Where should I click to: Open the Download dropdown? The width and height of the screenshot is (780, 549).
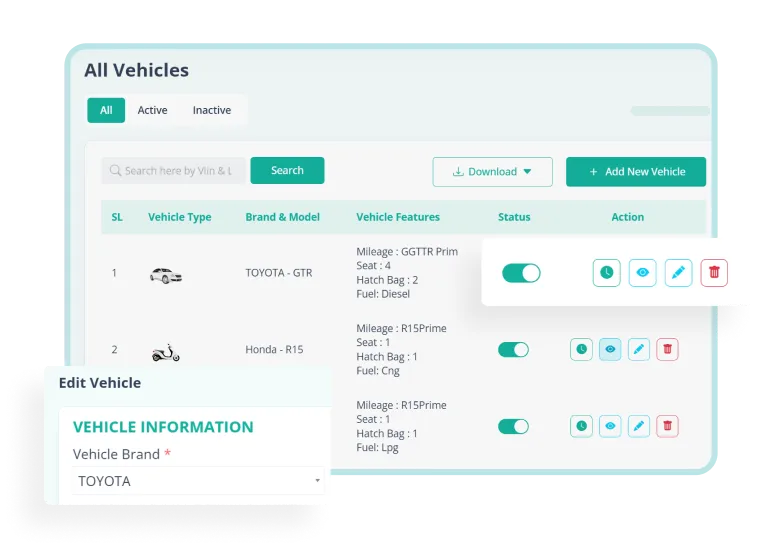492,172
